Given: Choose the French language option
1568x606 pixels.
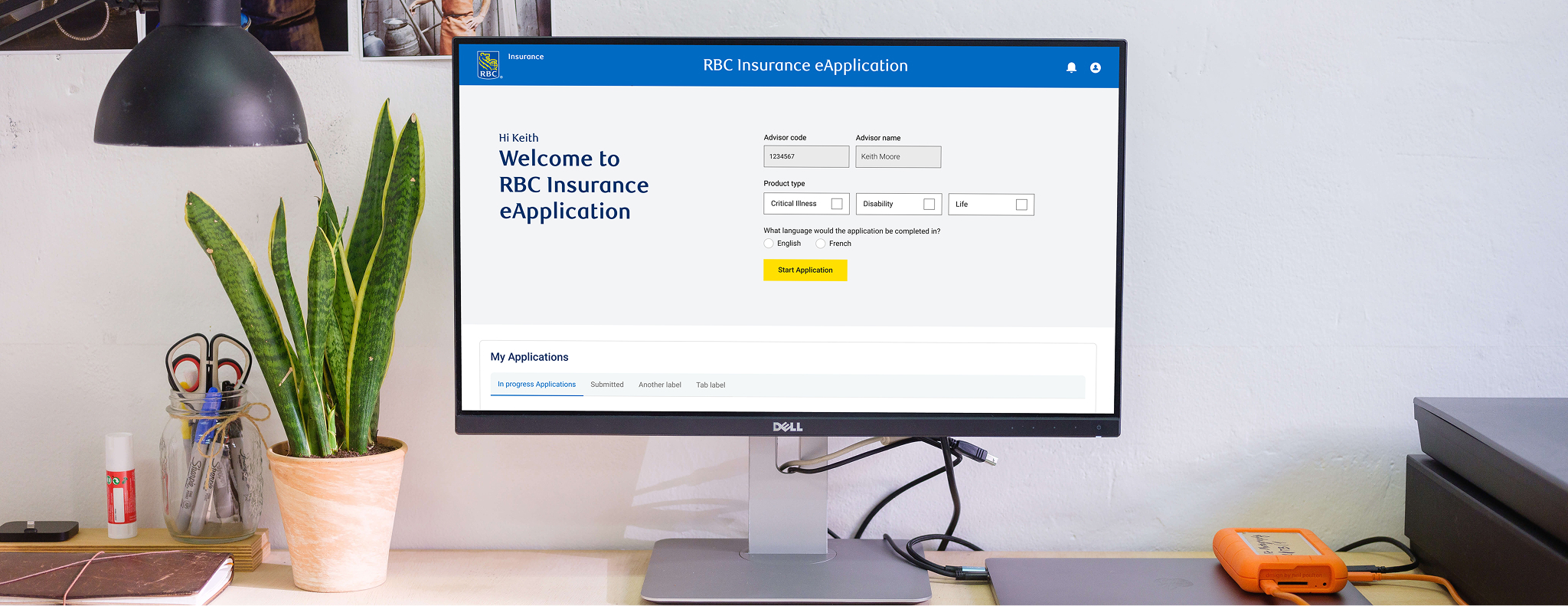Looking at the screenshot, I should coord(821,244).
